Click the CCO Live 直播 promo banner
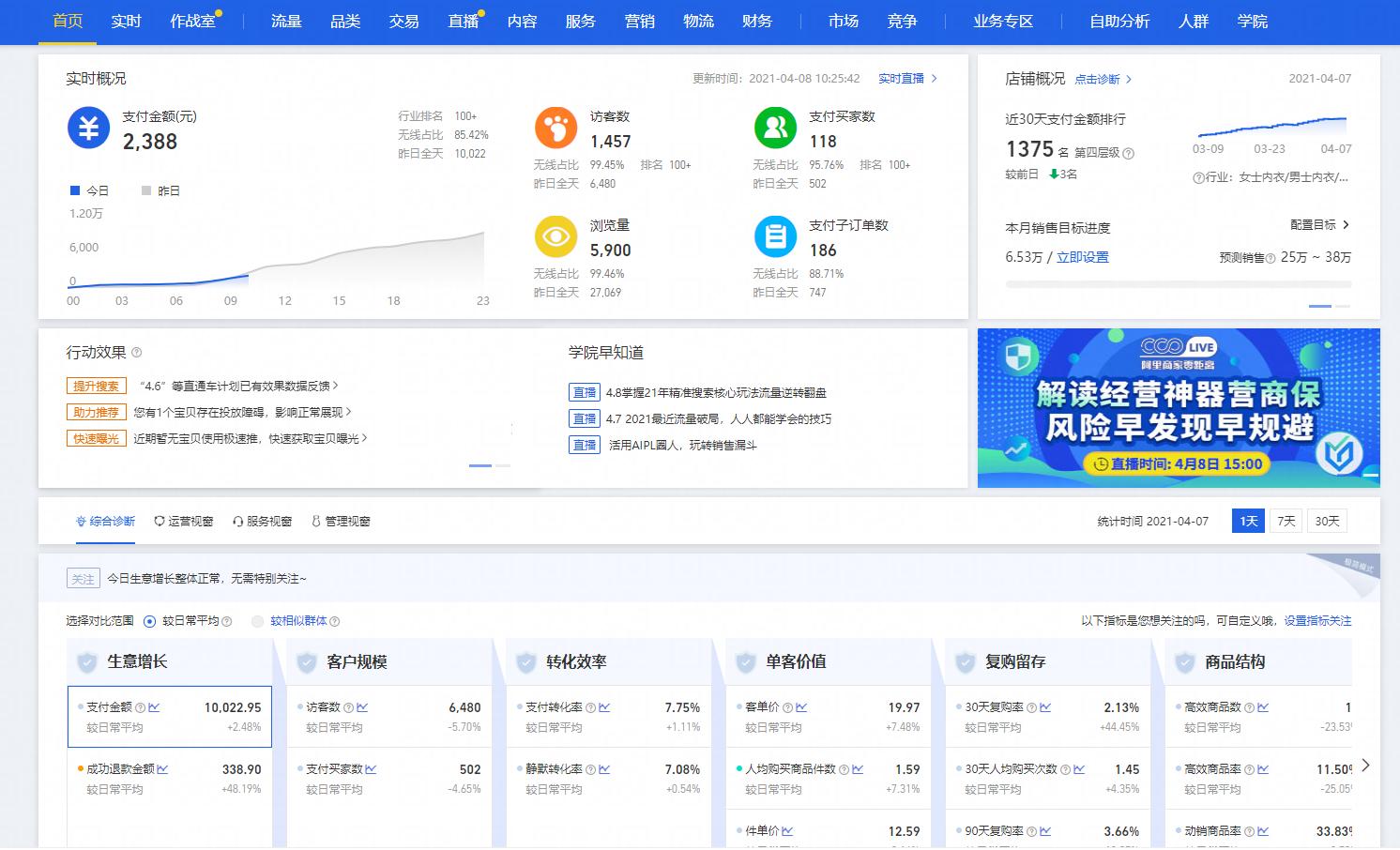The image size is (1400, 850). coord(1177,407)
